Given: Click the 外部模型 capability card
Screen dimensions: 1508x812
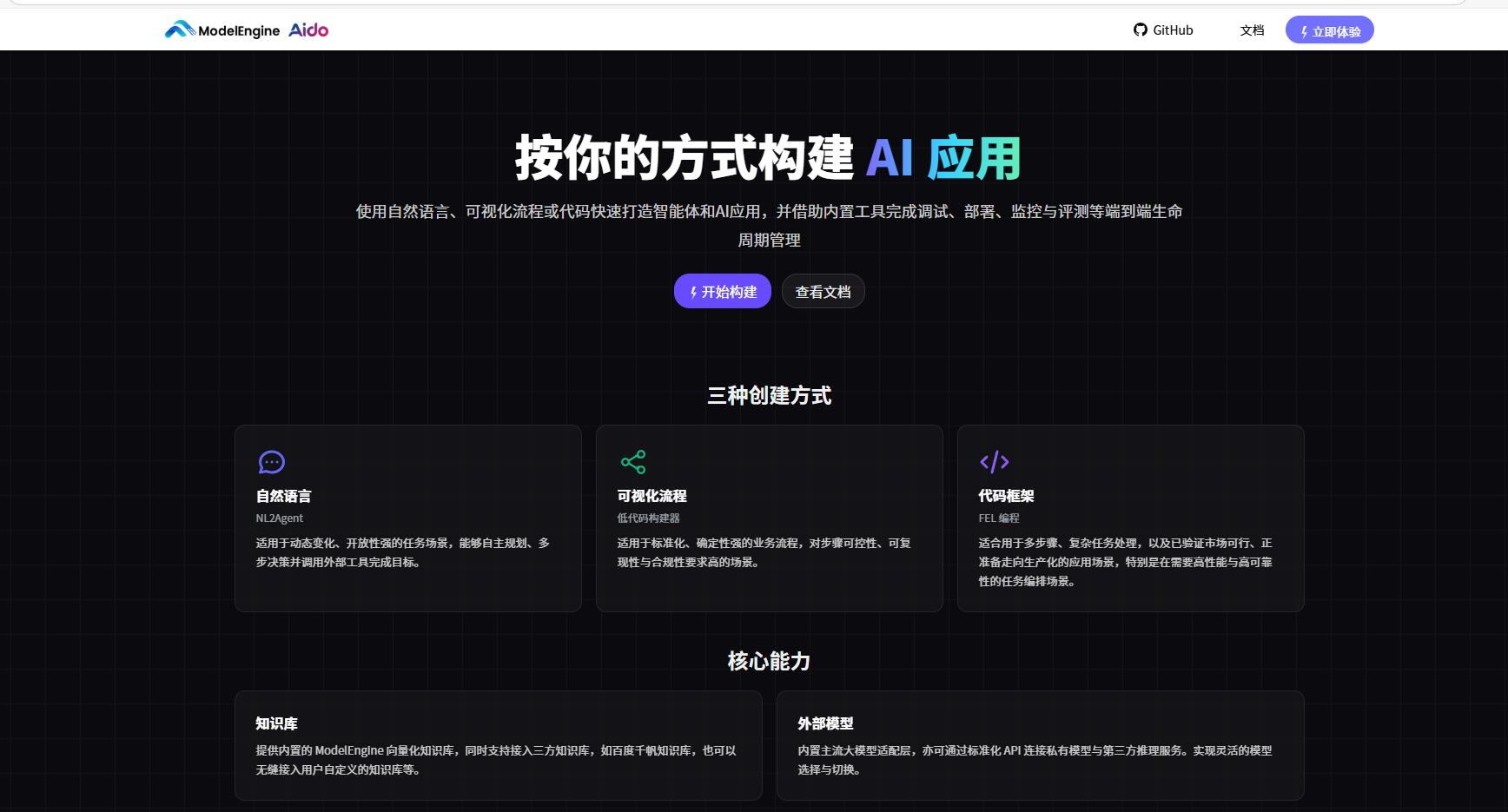Looking at the screenshot, I should (1040, 745).
